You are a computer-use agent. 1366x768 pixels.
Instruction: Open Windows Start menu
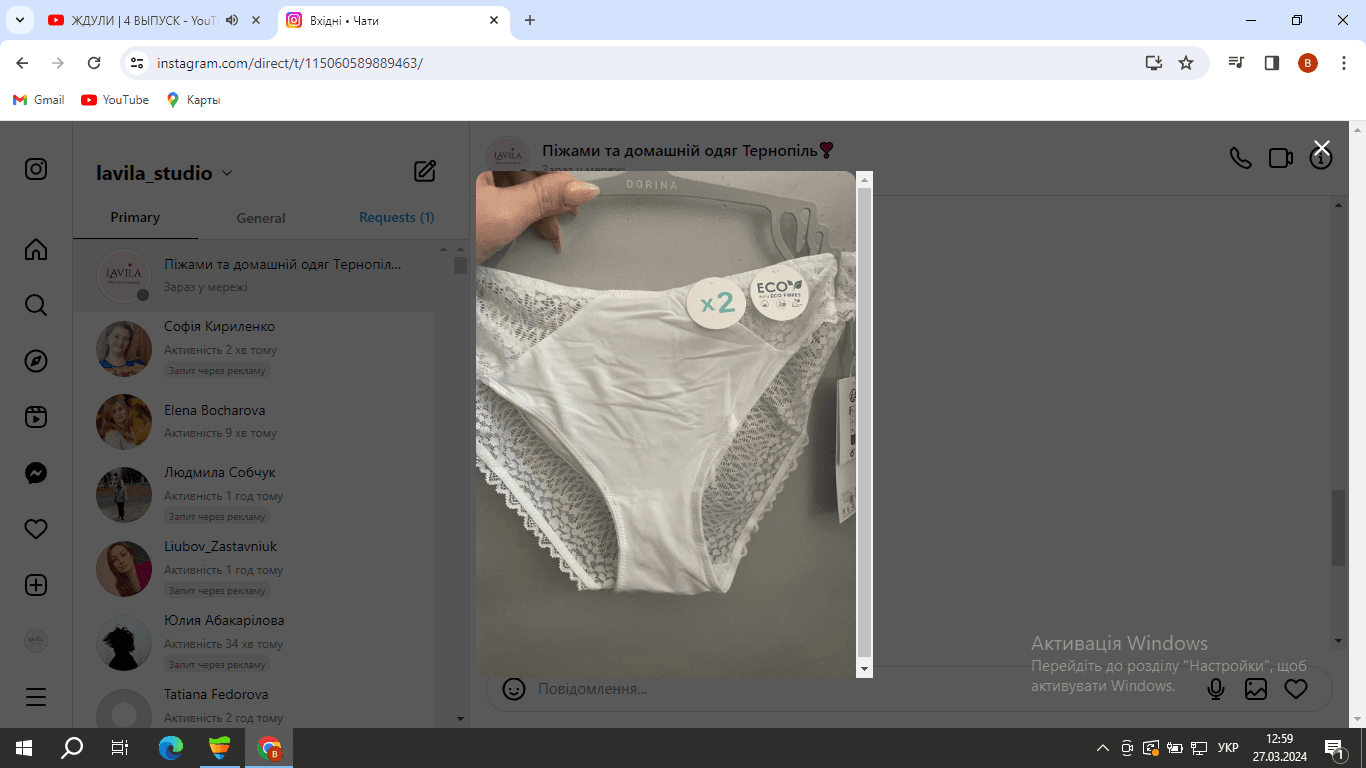point(24,748)
